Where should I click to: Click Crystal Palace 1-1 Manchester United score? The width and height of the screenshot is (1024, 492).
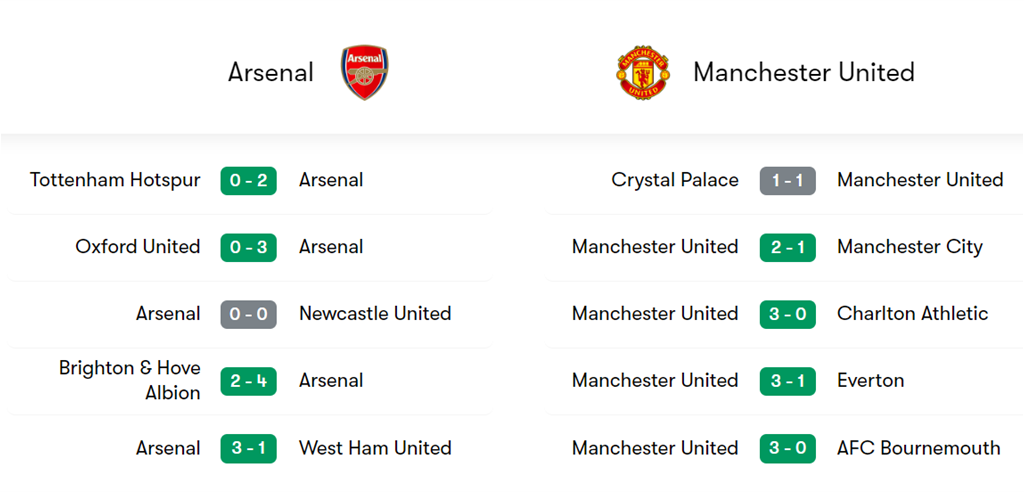787,180
